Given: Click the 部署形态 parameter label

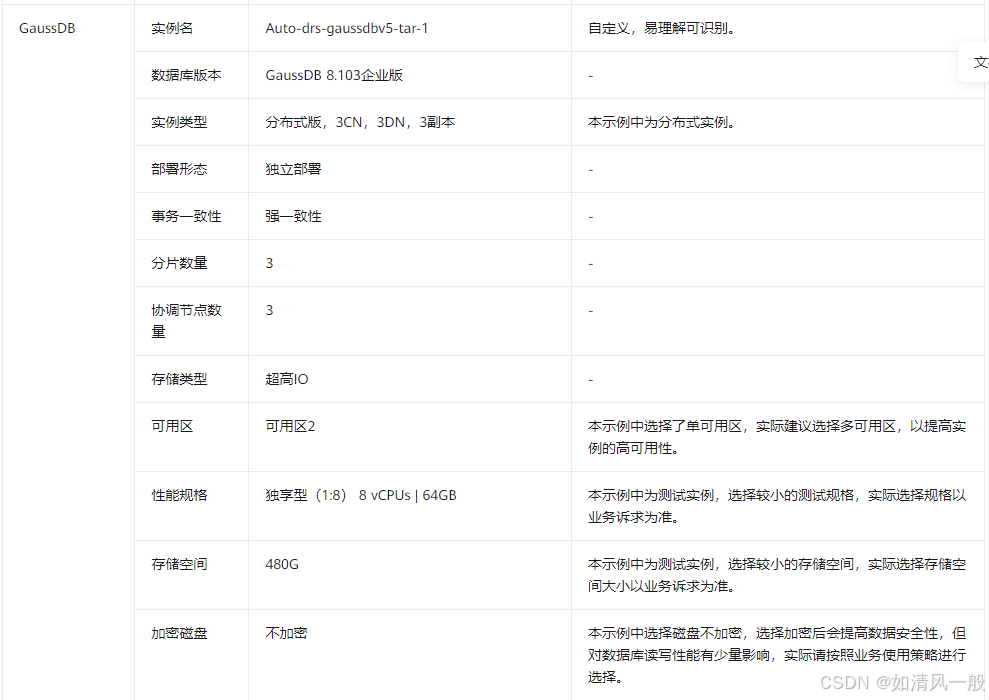Looking at the screenshot, I should (179, 169).
